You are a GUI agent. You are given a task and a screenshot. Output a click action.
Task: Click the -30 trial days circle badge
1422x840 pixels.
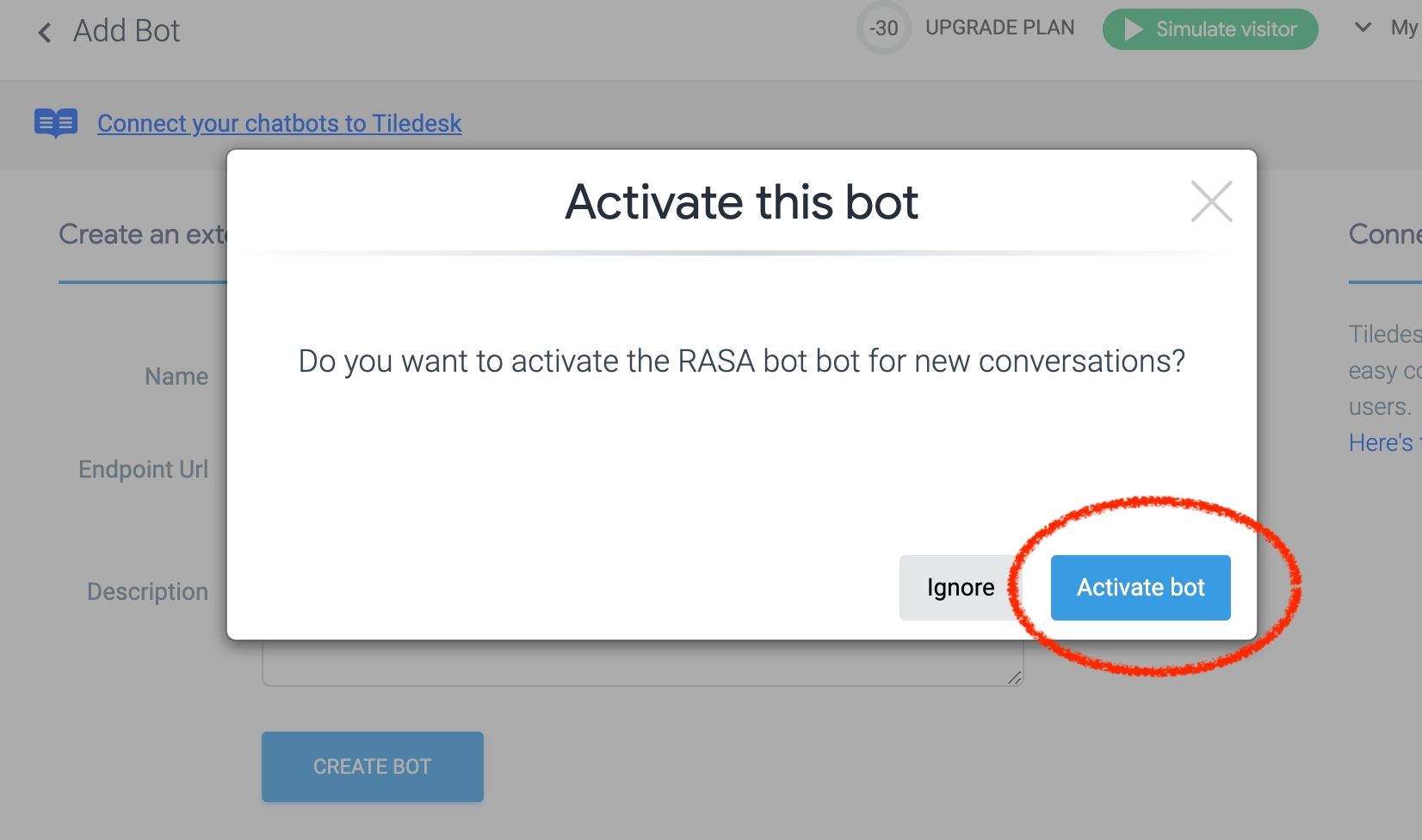tap(883, 28)
